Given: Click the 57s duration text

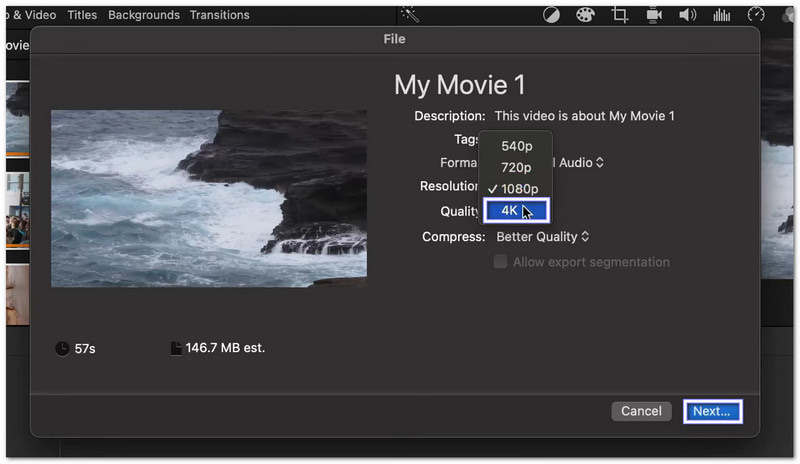Looking at the screenshot, I should (x=85, y=349).
